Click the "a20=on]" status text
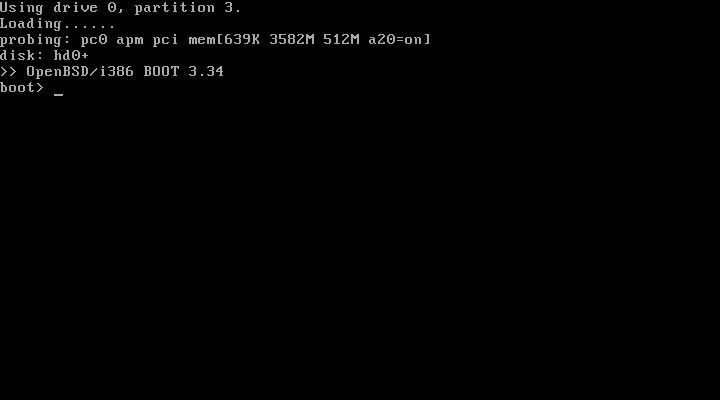Viewport: 720px width, 400px height. tap(399, 39)
